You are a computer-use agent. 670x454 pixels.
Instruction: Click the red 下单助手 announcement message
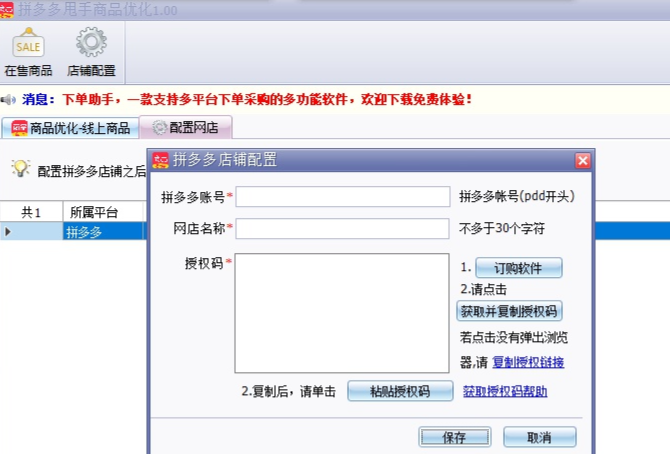click(267, 100)
